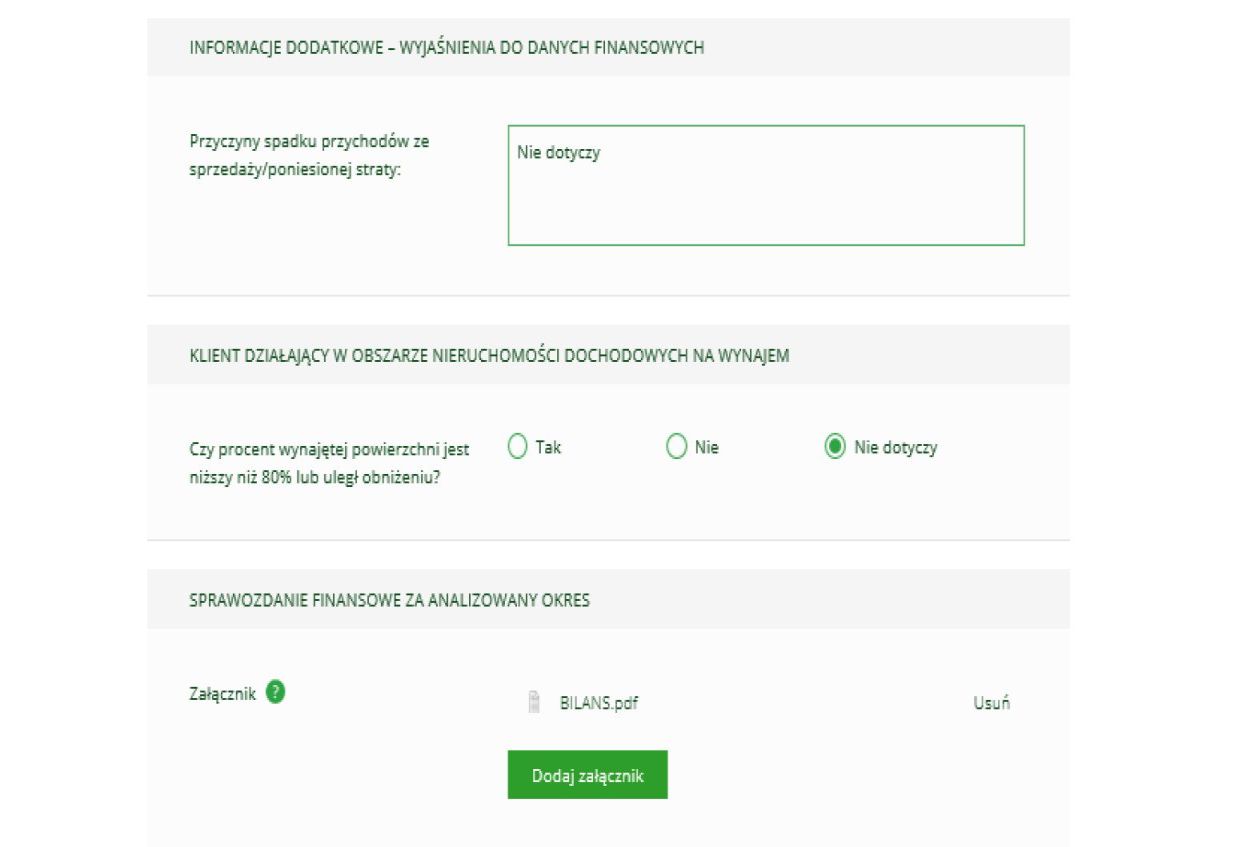This screenshot has height=847, width=1254.
Task: Click the Załącznik field label
Action: (x=222, y=692)
